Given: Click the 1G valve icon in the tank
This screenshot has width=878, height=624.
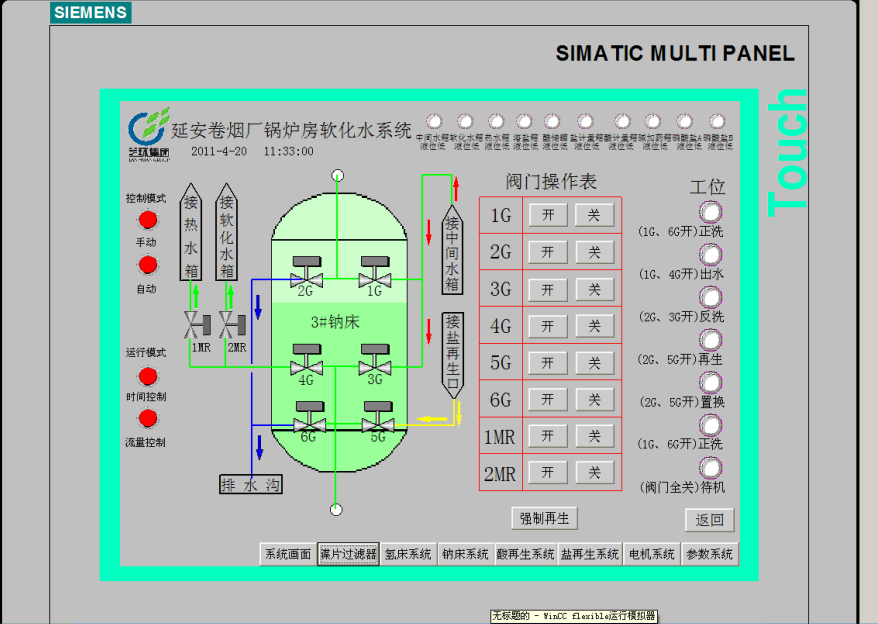Looking at the screenshot, I should pyautogui.click(x=375, y=271).
